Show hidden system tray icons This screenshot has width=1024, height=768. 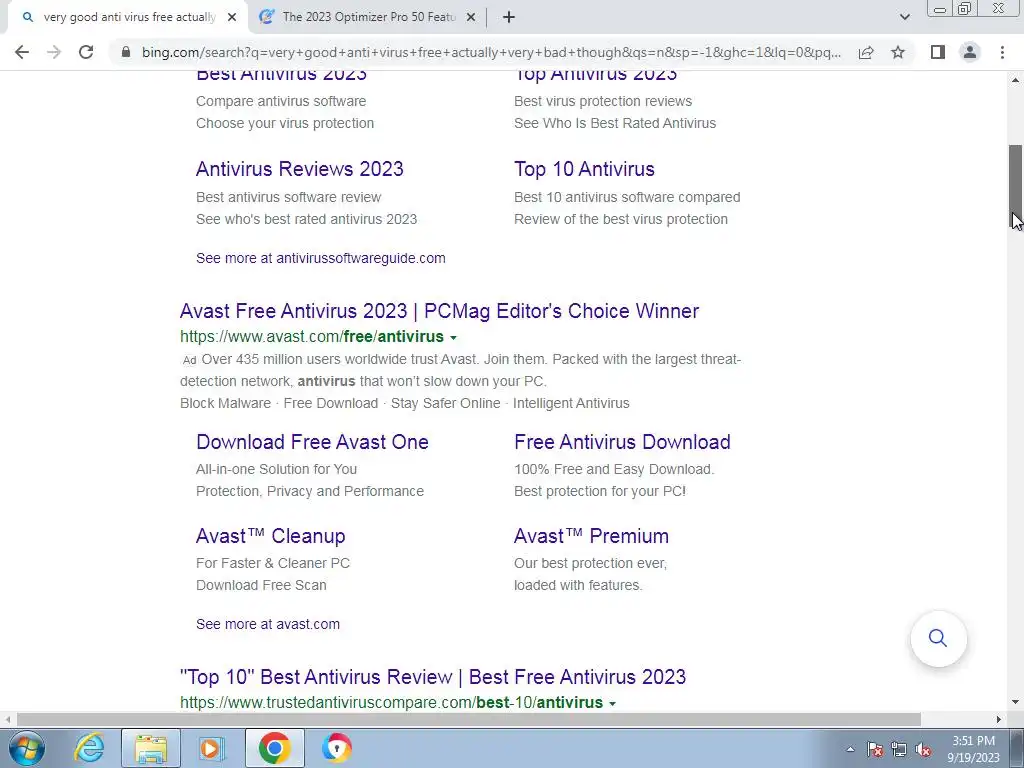click(850, 749)
